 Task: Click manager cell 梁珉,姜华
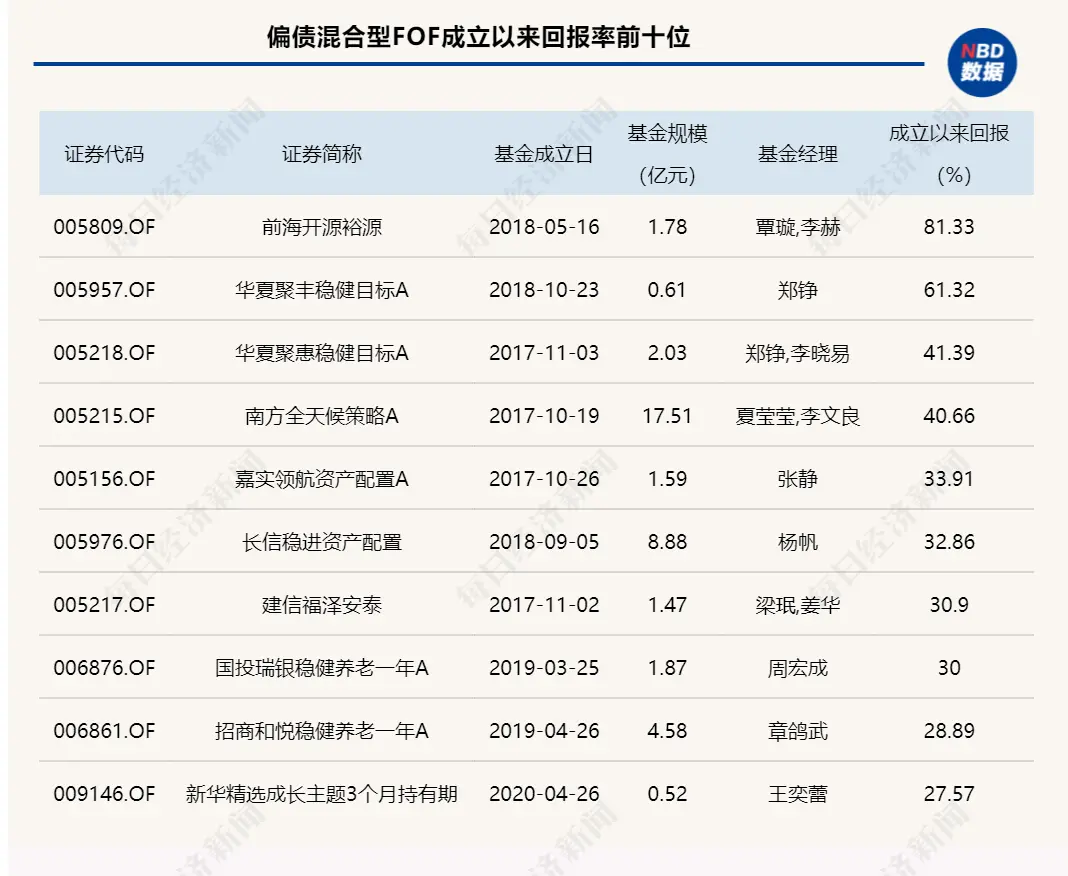pos(798,605)
